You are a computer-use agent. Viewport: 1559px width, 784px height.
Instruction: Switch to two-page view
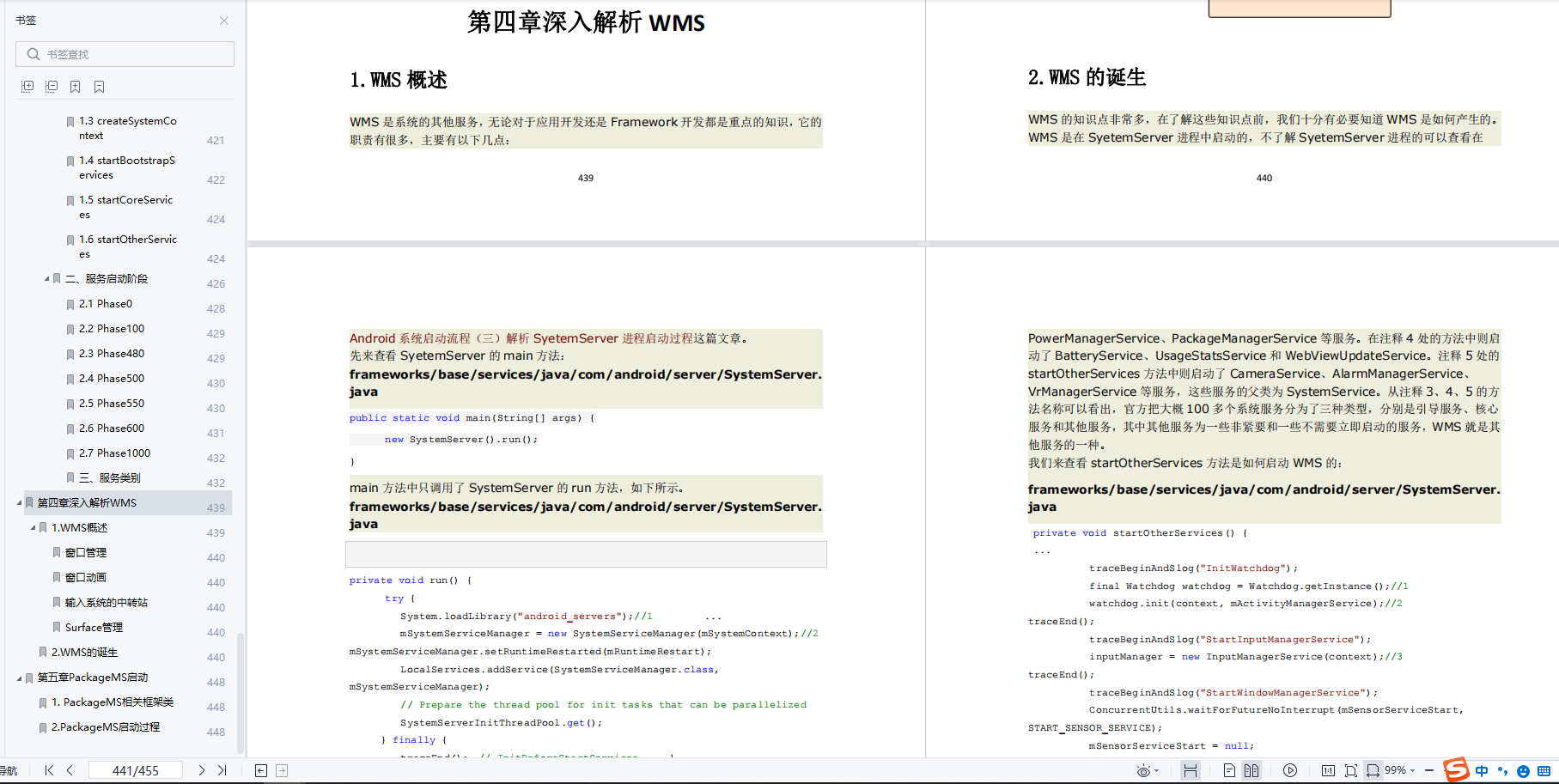1251,770
